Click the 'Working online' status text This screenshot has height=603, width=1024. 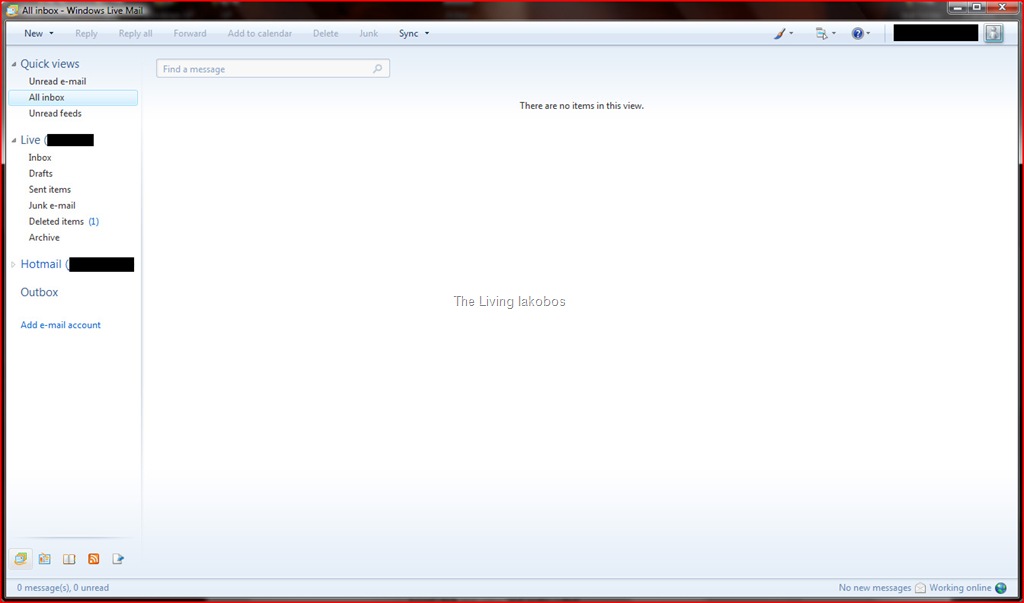[x=960, y=588]
